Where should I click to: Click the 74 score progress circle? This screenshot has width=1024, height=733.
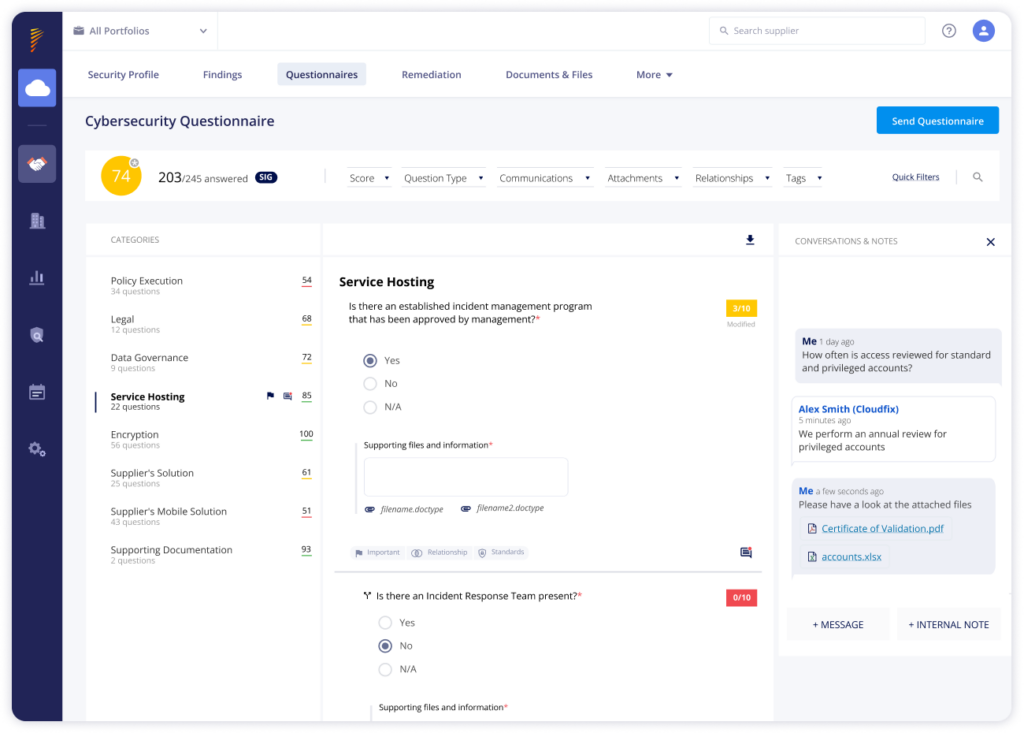(120, 175)
